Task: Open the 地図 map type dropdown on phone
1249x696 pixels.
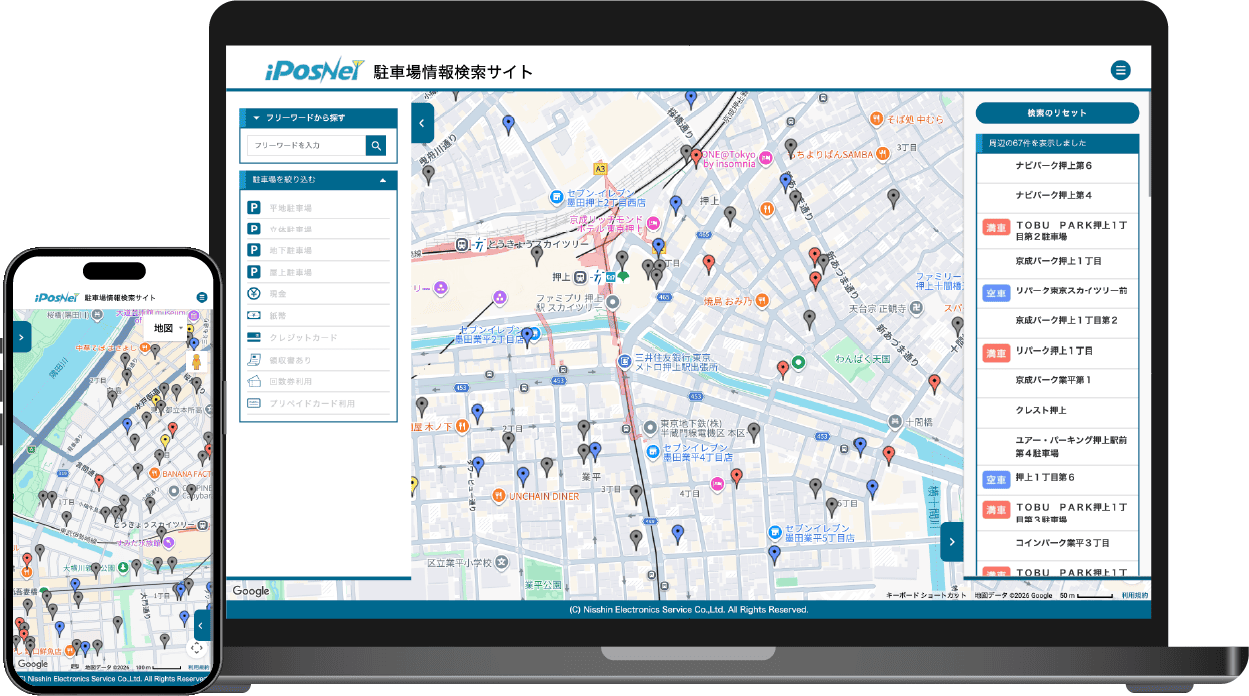Action: click(167, 328)
